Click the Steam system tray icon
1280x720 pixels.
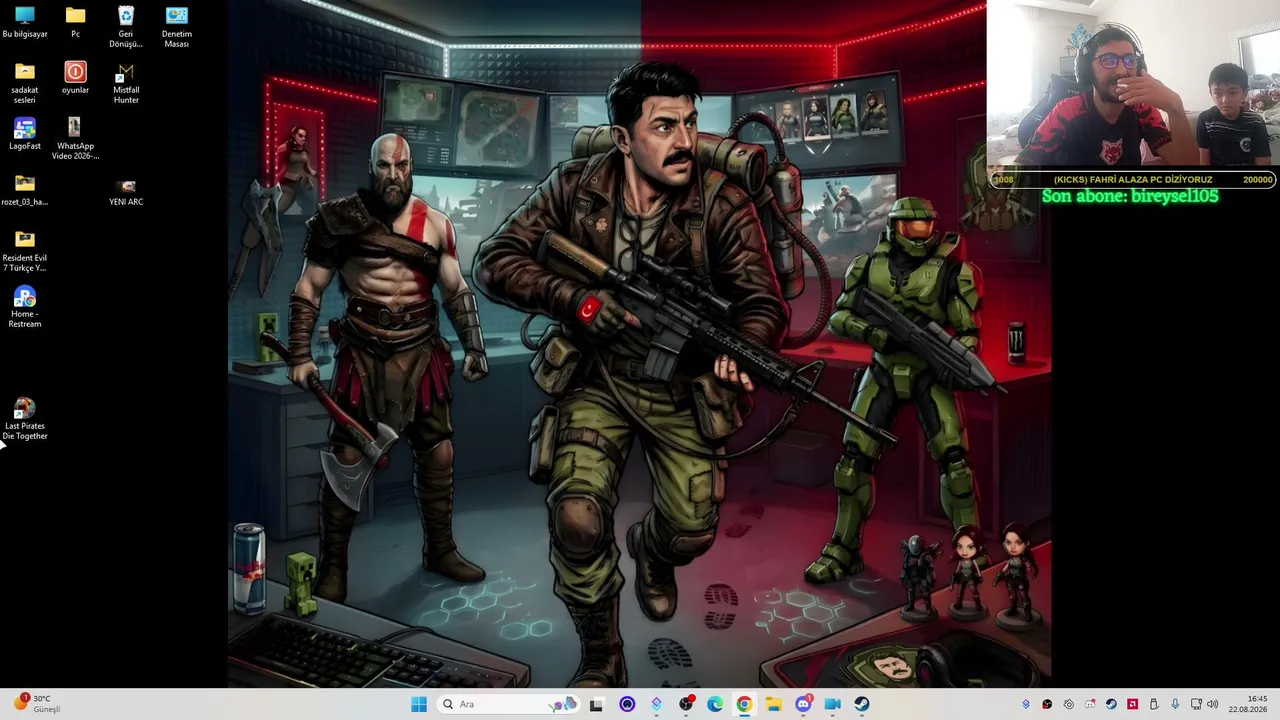click(x=1111, y=704)
